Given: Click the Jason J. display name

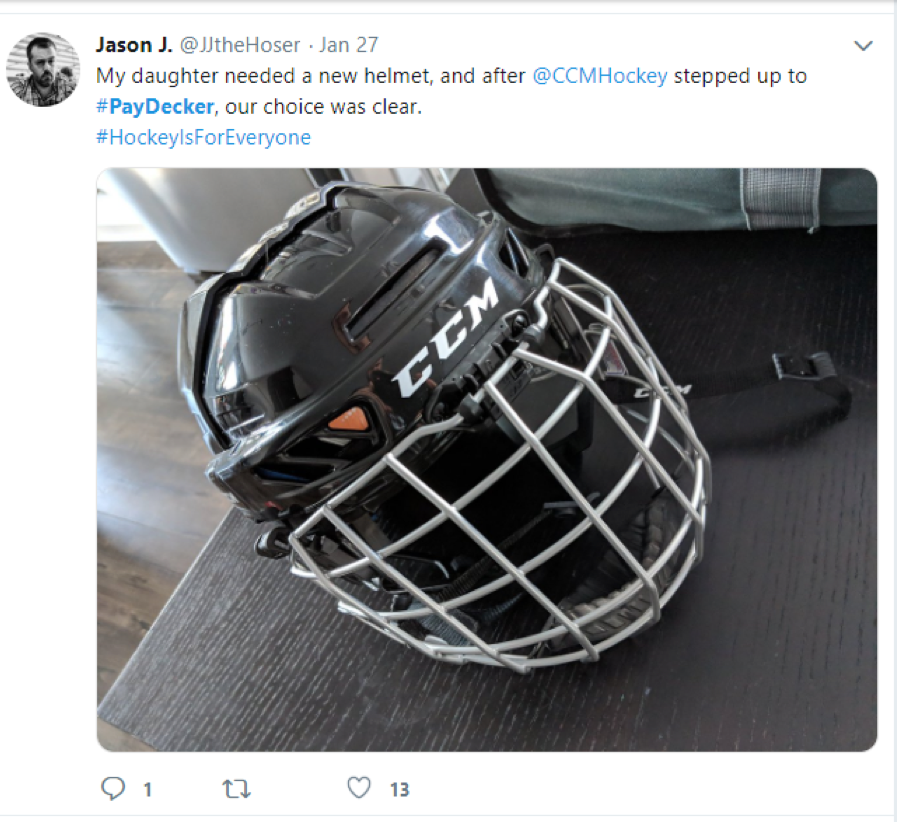Looking at the screenshot, I should pyautogui.click(x=134, y=45).
